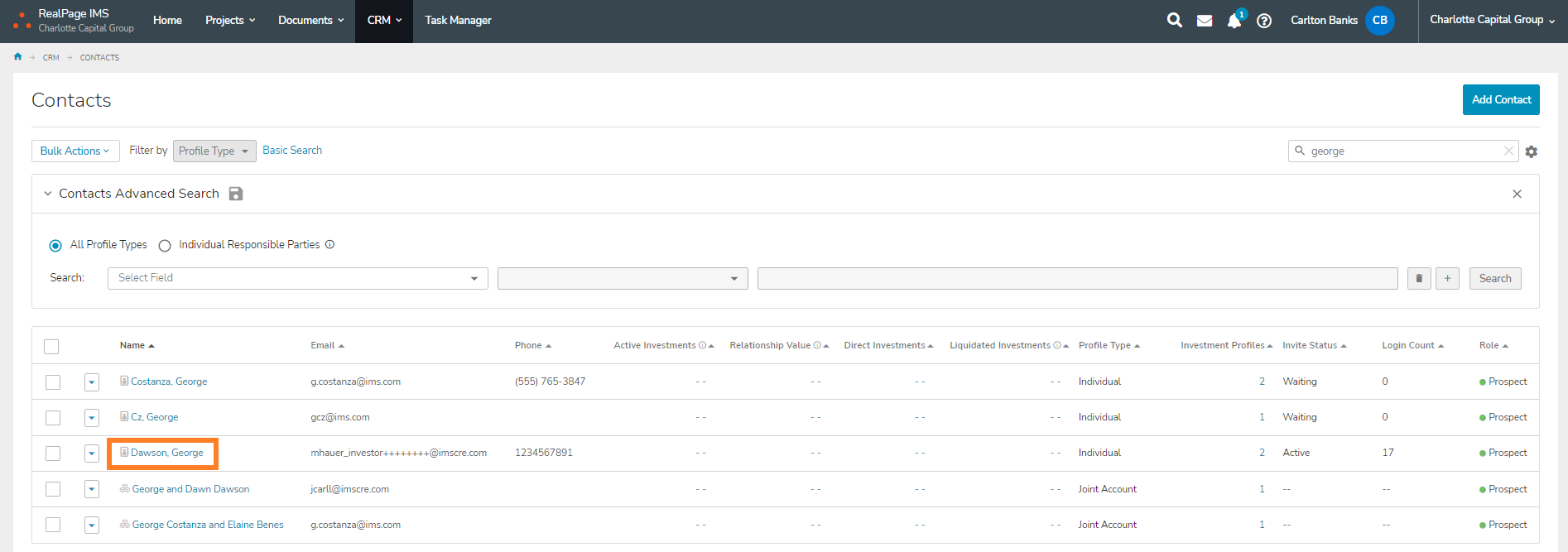Expand the Bulk Actions dropdown
Image resolution: width=1568 pixels, height=552 pixels.
[75, 151]
